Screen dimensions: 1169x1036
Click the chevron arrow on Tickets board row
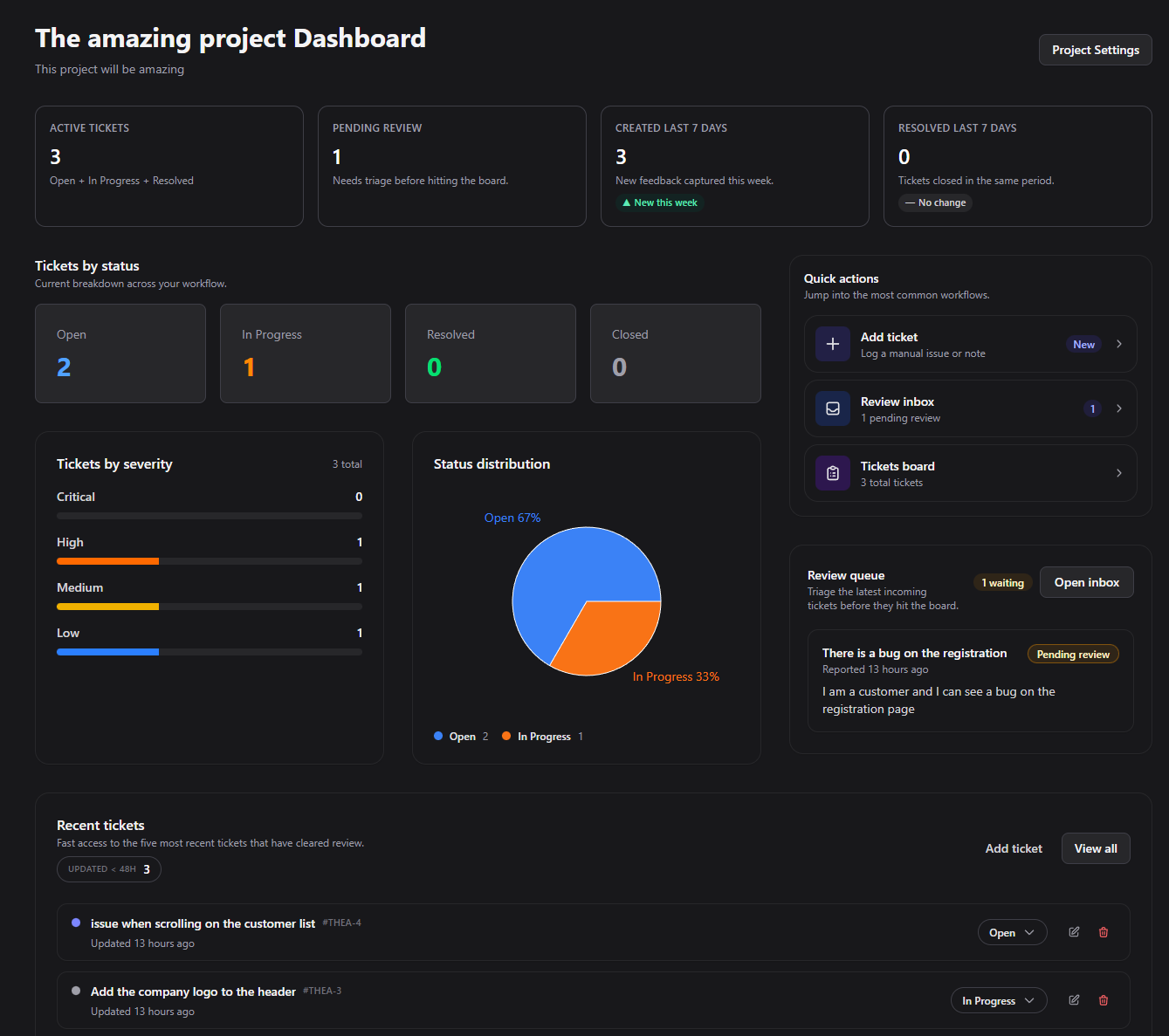(1119, 473)
